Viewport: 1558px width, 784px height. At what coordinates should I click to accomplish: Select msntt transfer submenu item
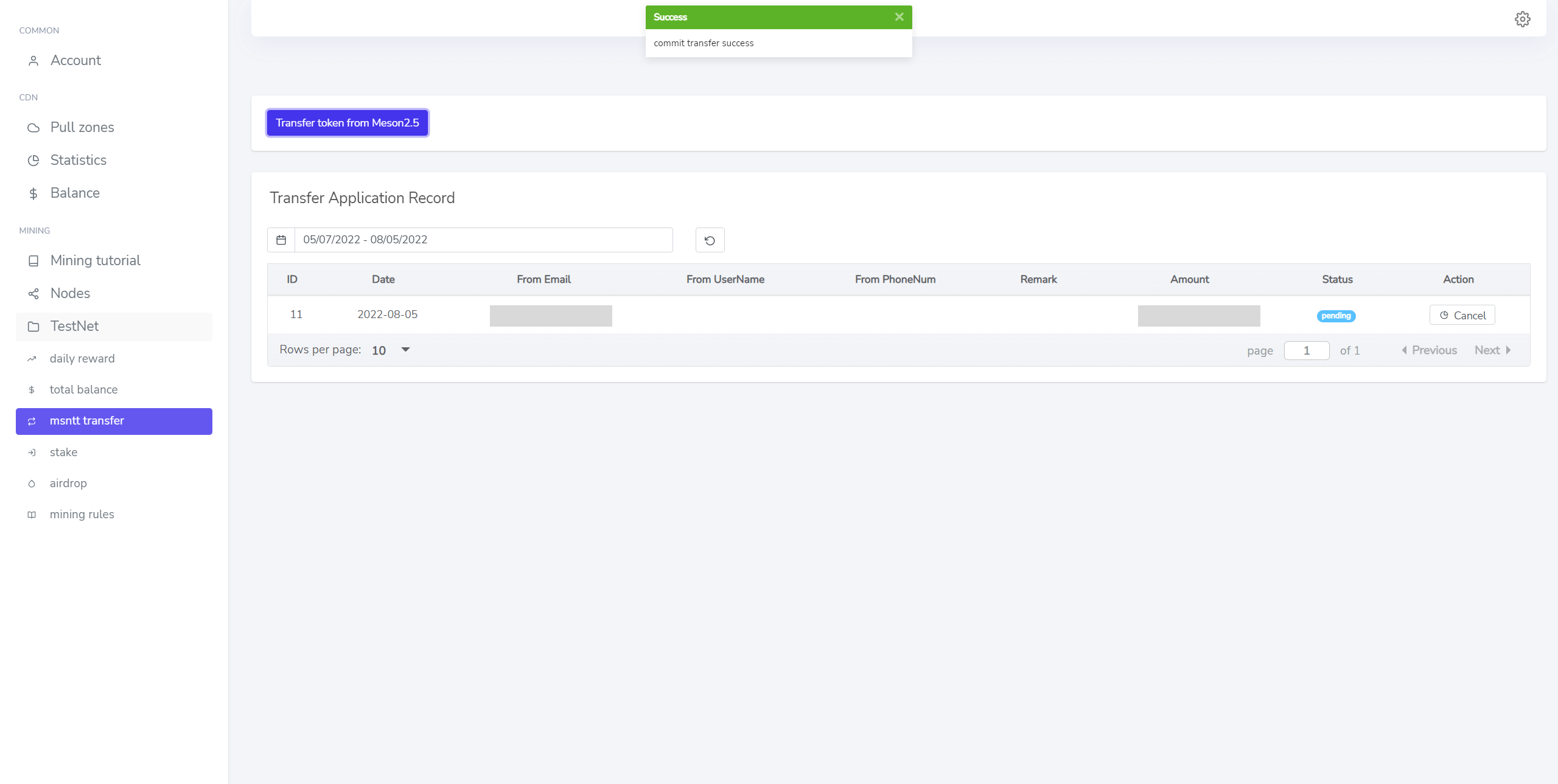[x=114, y=421]
